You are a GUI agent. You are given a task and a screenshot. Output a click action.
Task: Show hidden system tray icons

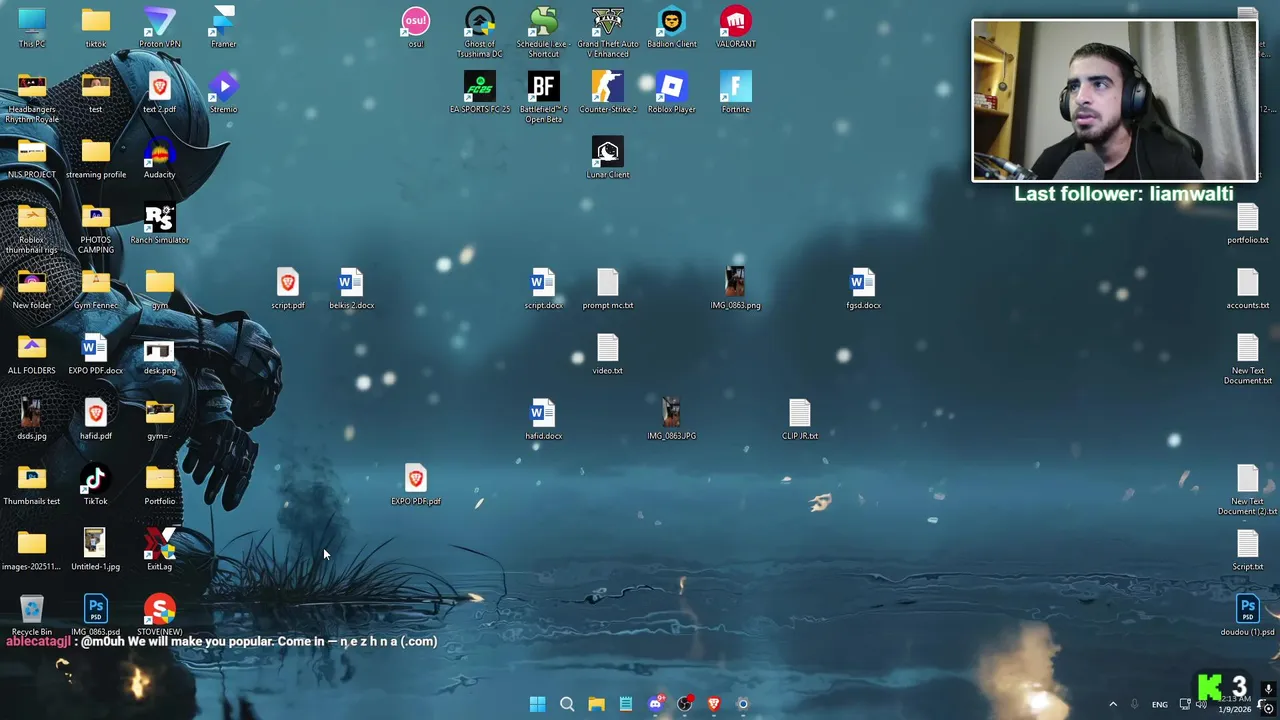(x=1113, y=704)
